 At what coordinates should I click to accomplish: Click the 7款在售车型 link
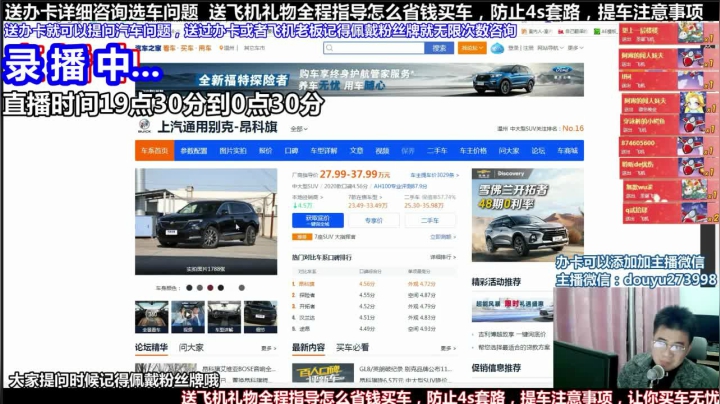pyautogui.click(x=365, y=197)
